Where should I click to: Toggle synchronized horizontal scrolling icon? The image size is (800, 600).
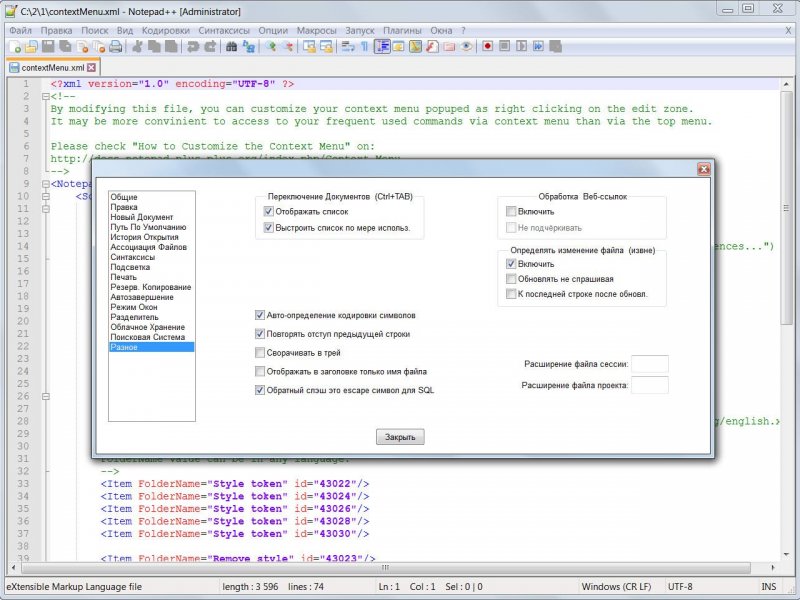(x=326, y=47)
